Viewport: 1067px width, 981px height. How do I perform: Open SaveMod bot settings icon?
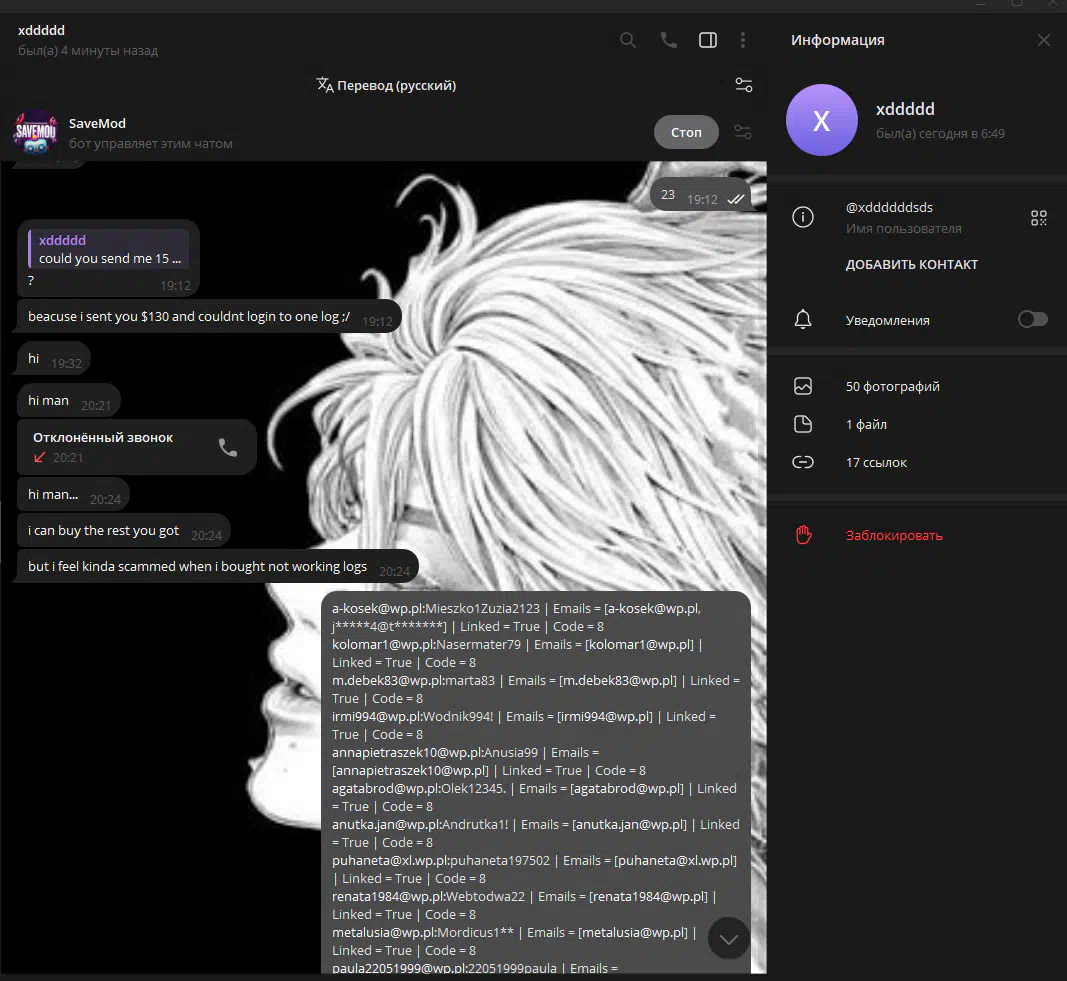(742, 132)
